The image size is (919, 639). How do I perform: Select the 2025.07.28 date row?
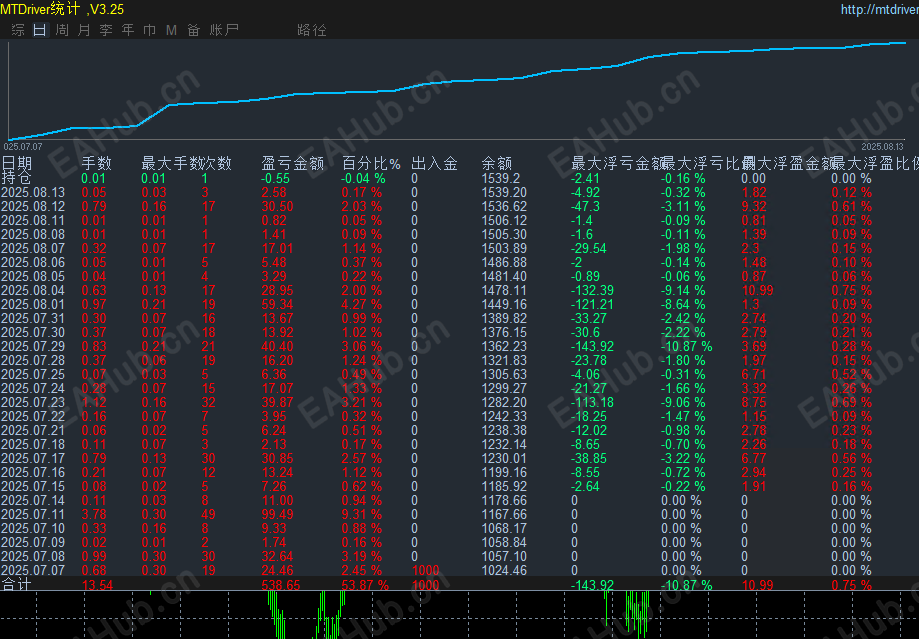pos(33,361)
